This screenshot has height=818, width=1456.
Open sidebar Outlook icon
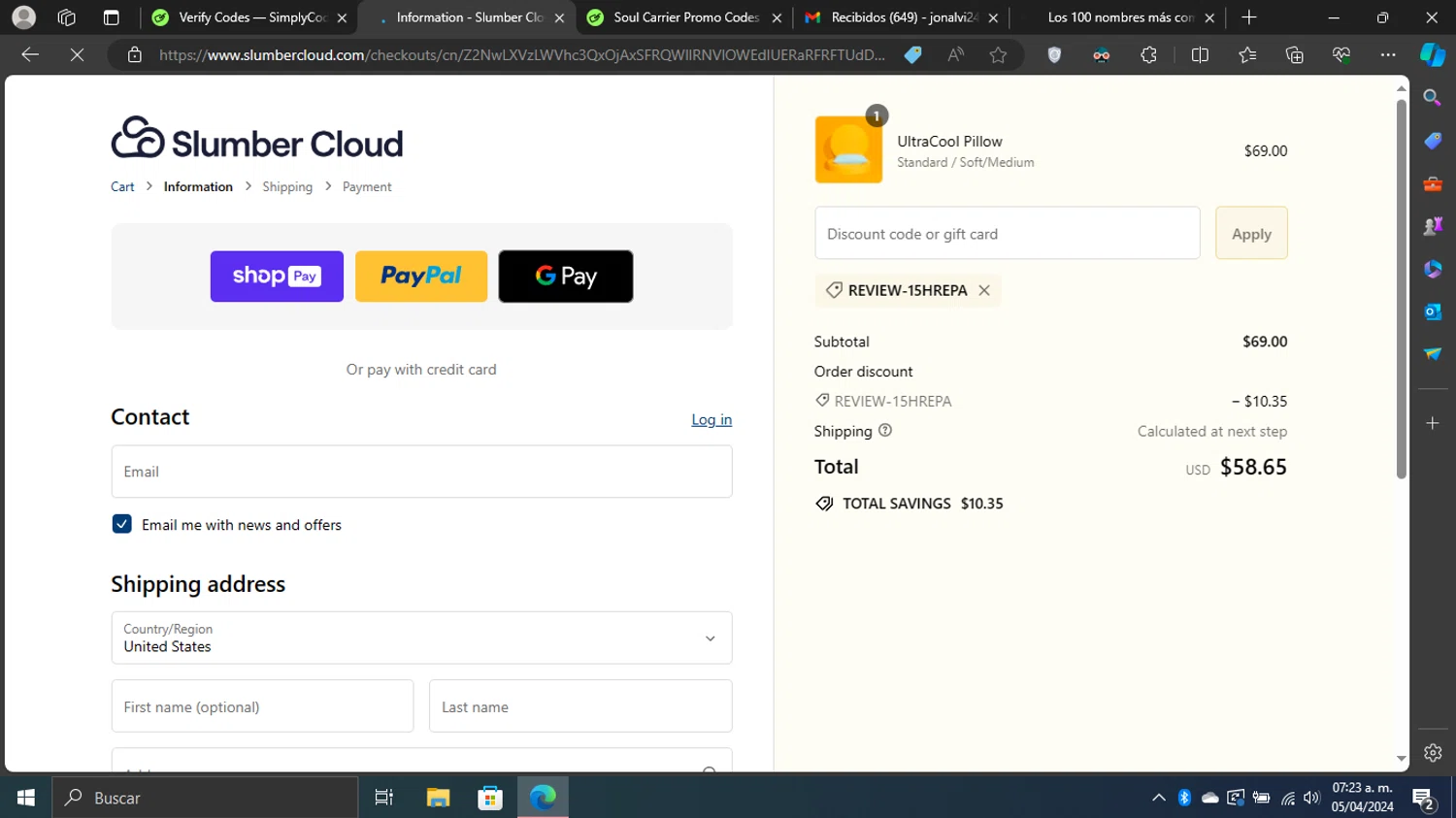point(1432,311)
